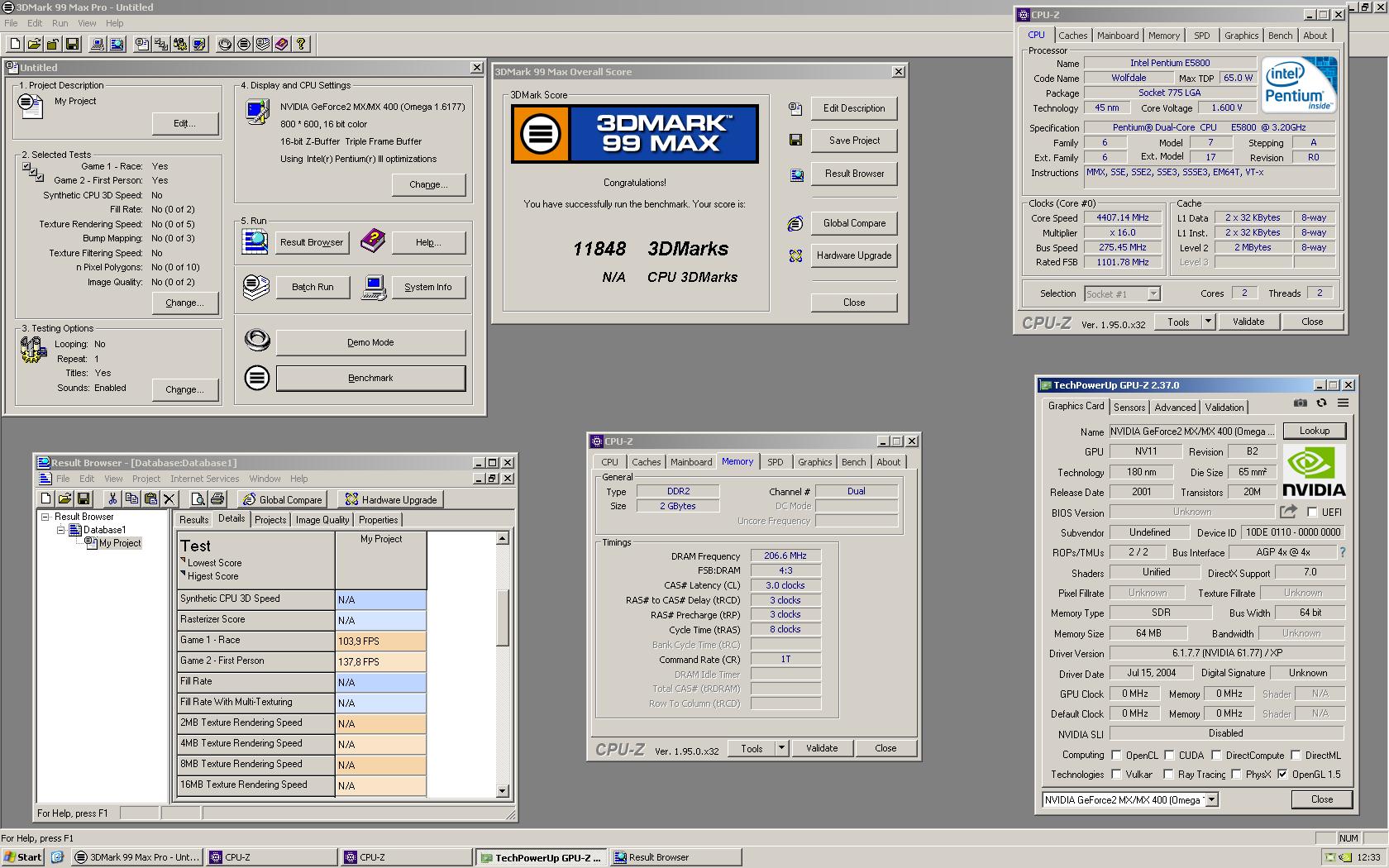
Task: Click the Benchmark button in 3DMark project window
Action: pos(370,378)
